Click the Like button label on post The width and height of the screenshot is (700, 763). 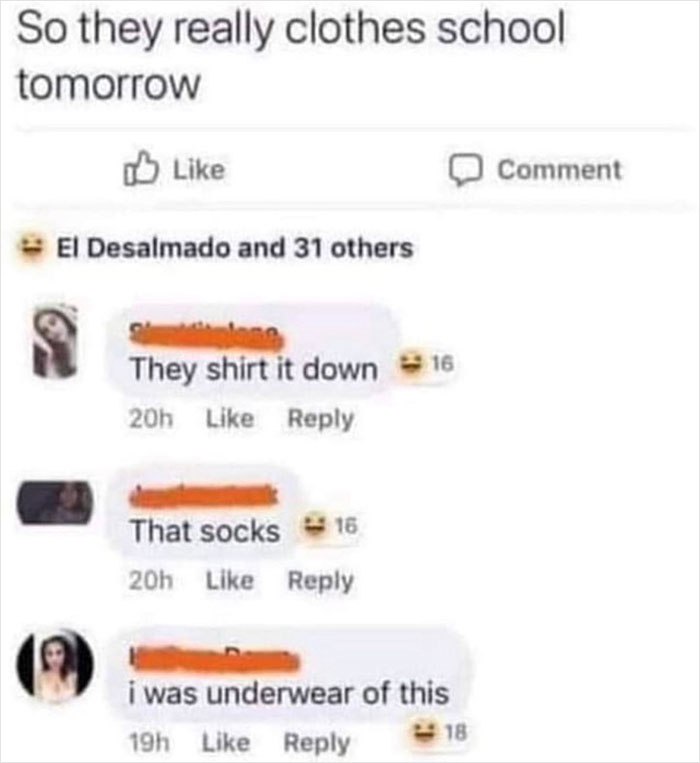pos(199,170)
